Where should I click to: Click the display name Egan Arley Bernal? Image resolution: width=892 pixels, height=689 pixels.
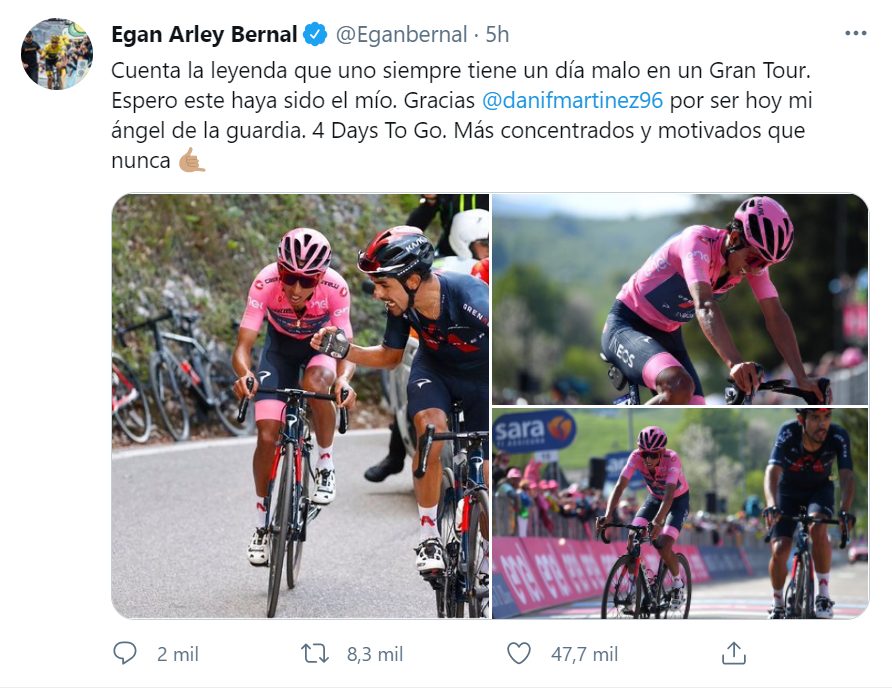click(204, 34)
